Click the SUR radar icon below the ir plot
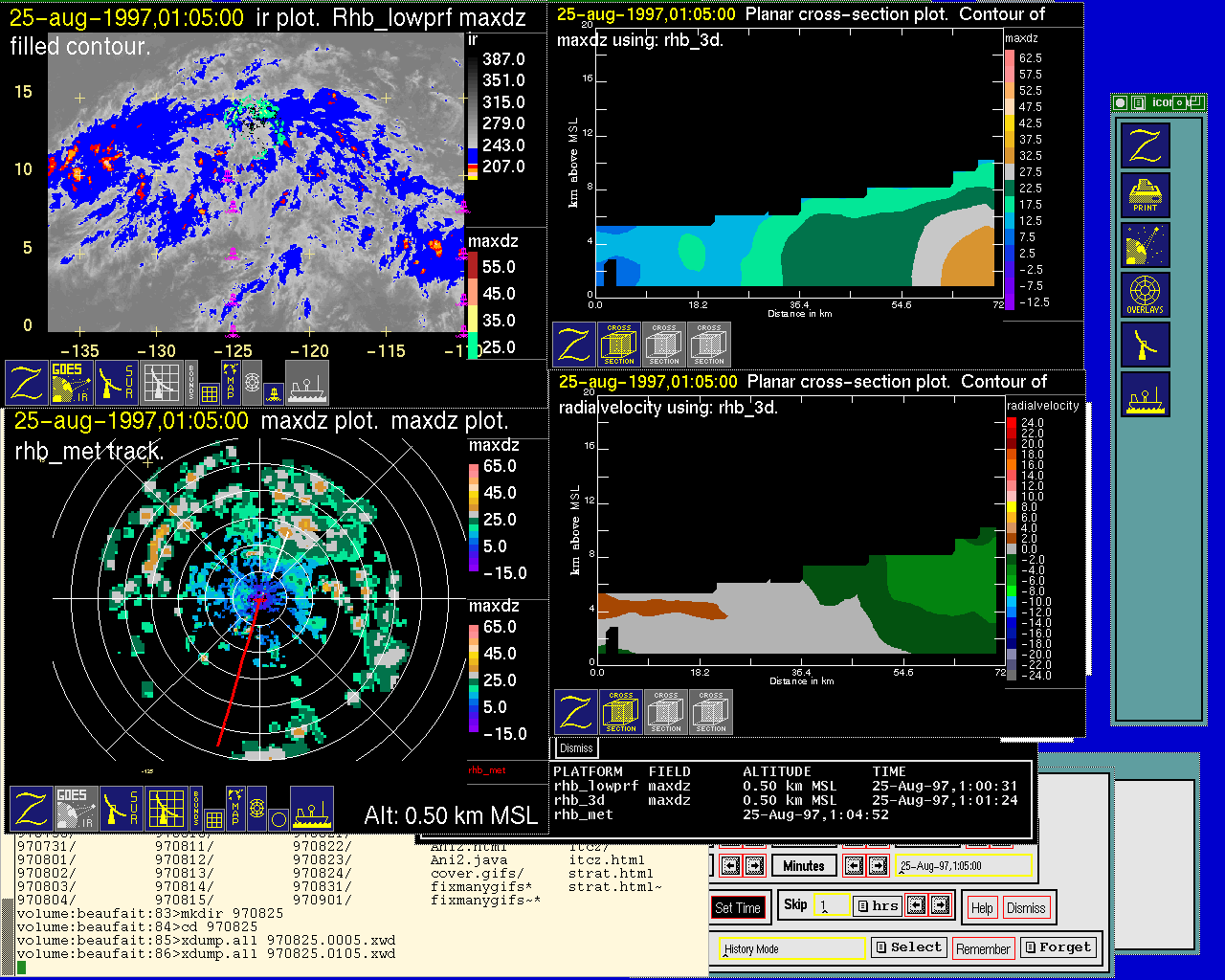This screenshot has height=980, width=1225. coord(117,382)
